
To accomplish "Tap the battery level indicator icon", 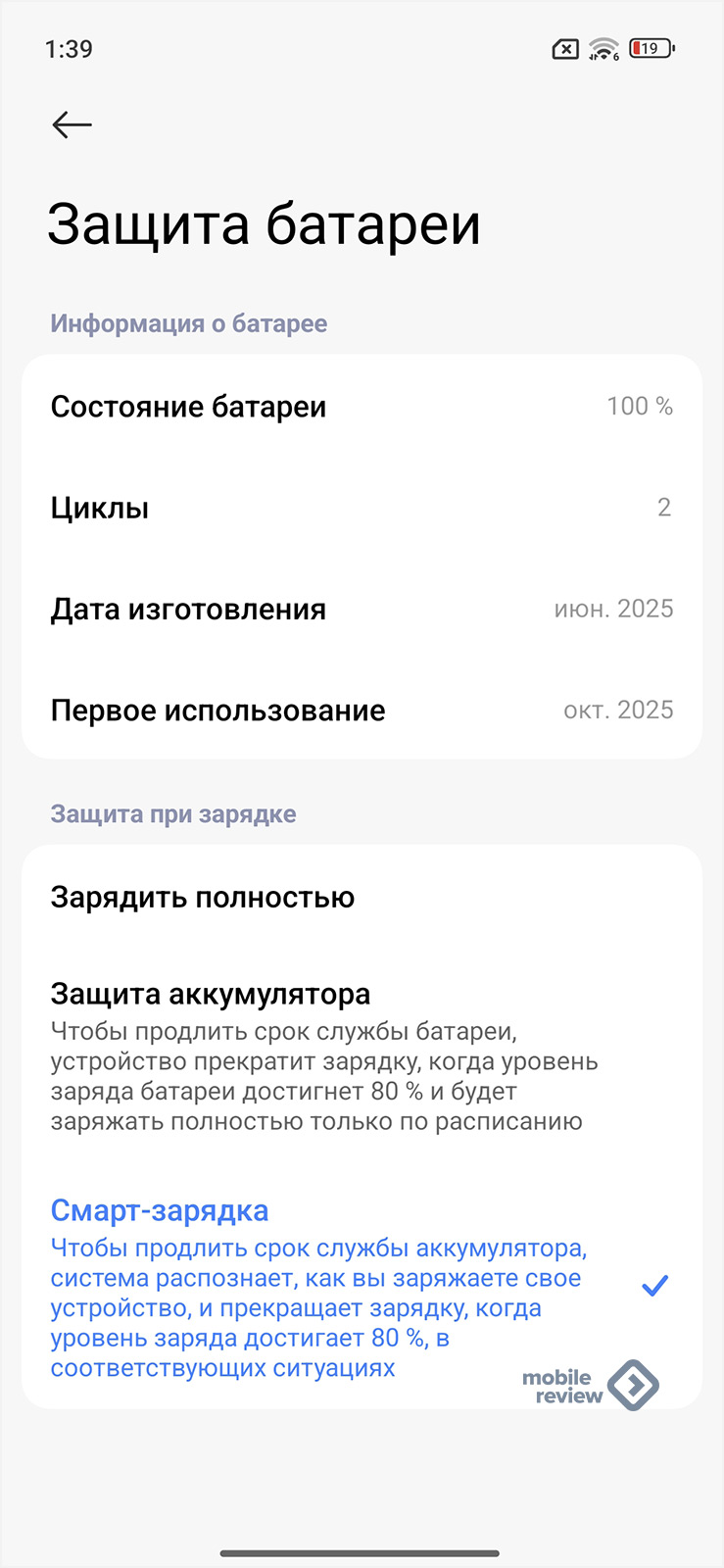I will [x=652, y=48].
